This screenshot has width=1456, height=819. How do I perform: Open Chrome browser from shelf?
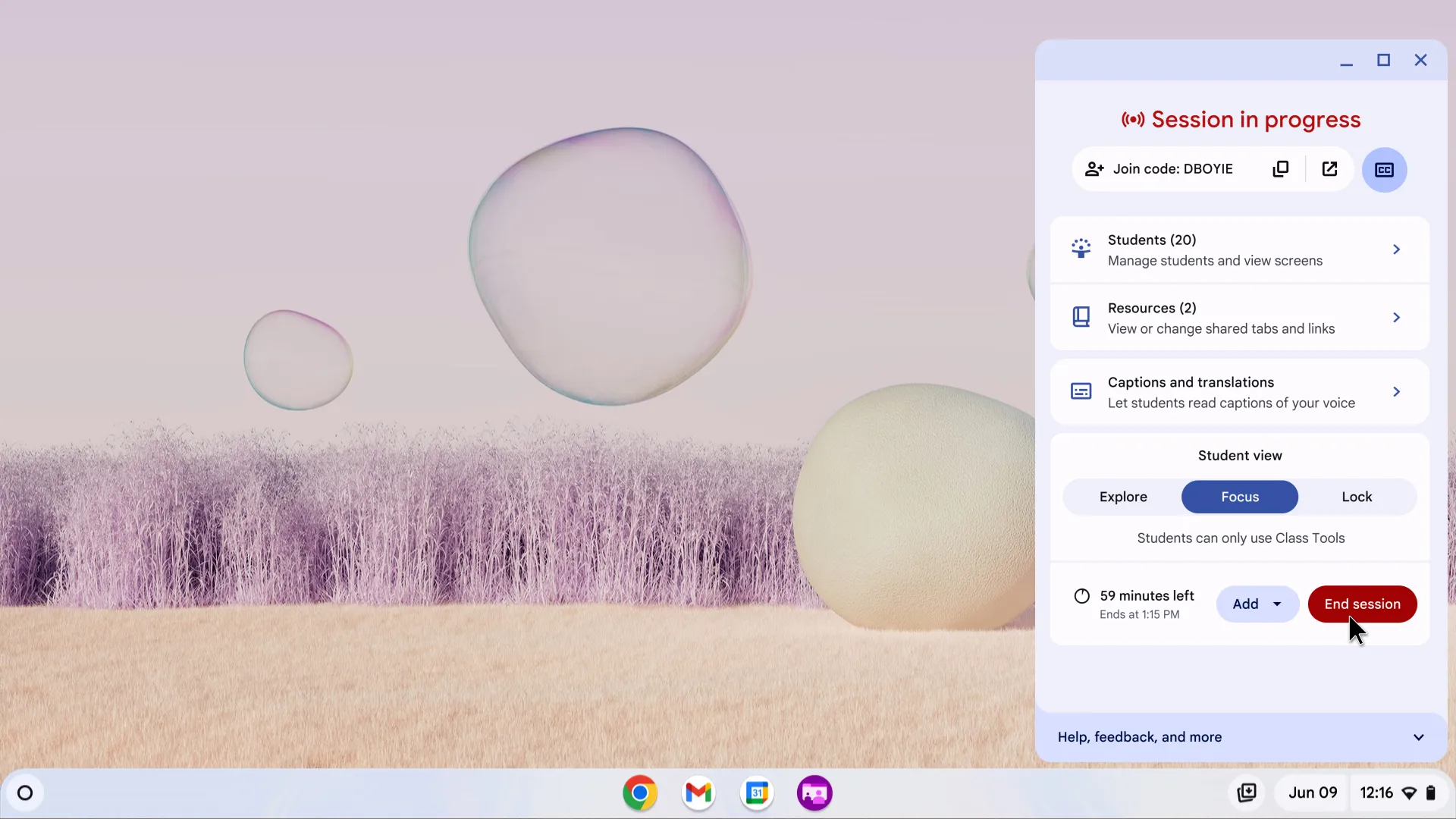point(640,793)
